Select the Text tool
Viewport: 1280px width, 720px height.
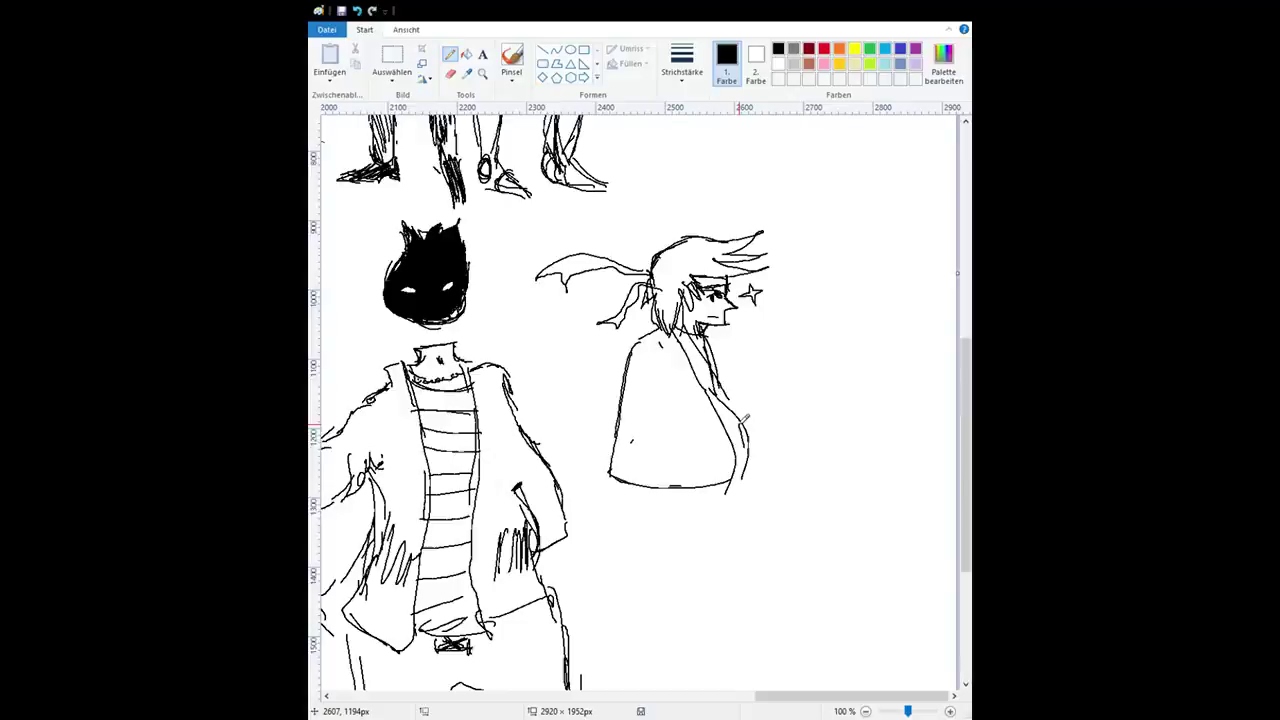483,54
